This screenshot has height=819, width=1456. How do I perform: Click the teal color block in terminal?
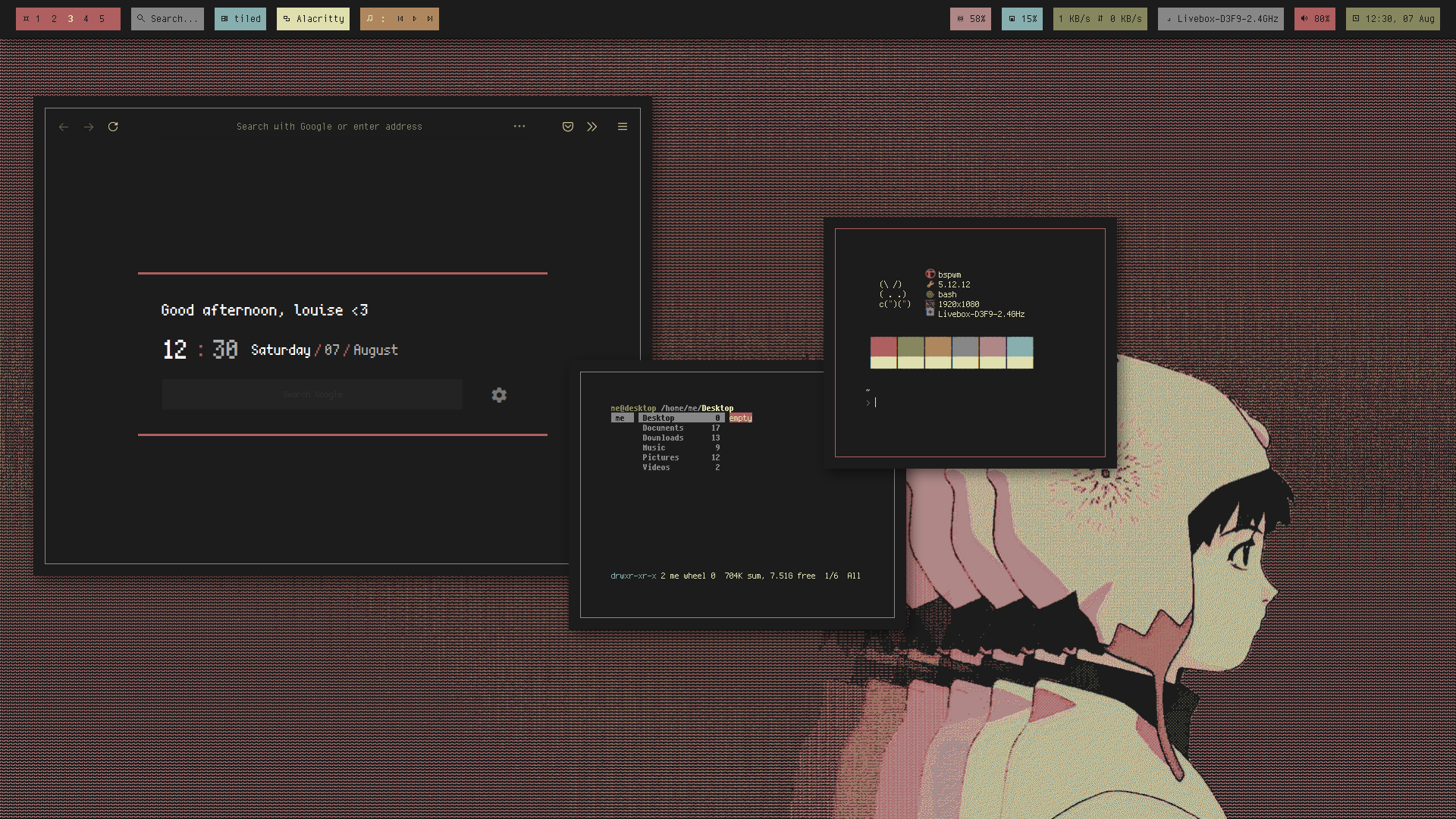pyautogui.click(x=1019, y=347)
